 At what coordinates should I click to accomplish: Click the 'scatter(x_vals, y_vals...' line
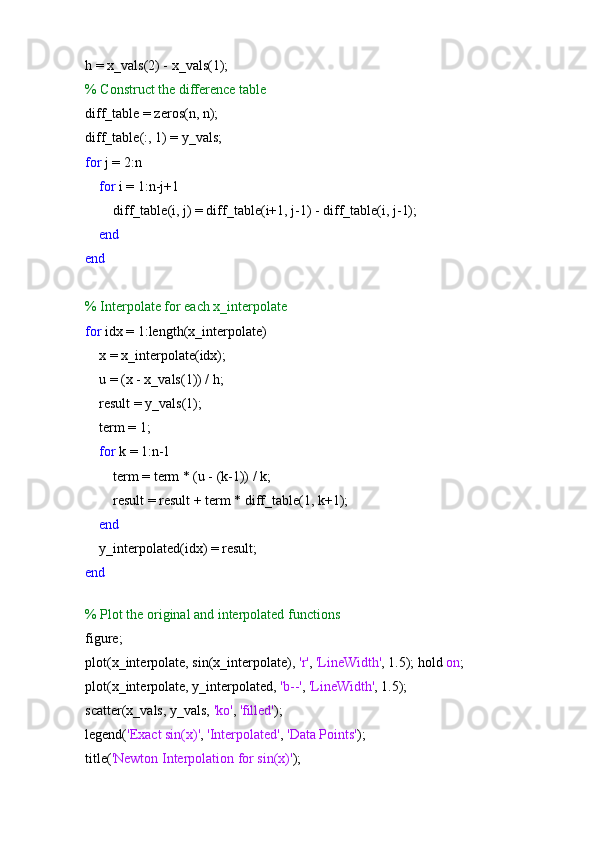pos(183,711)
